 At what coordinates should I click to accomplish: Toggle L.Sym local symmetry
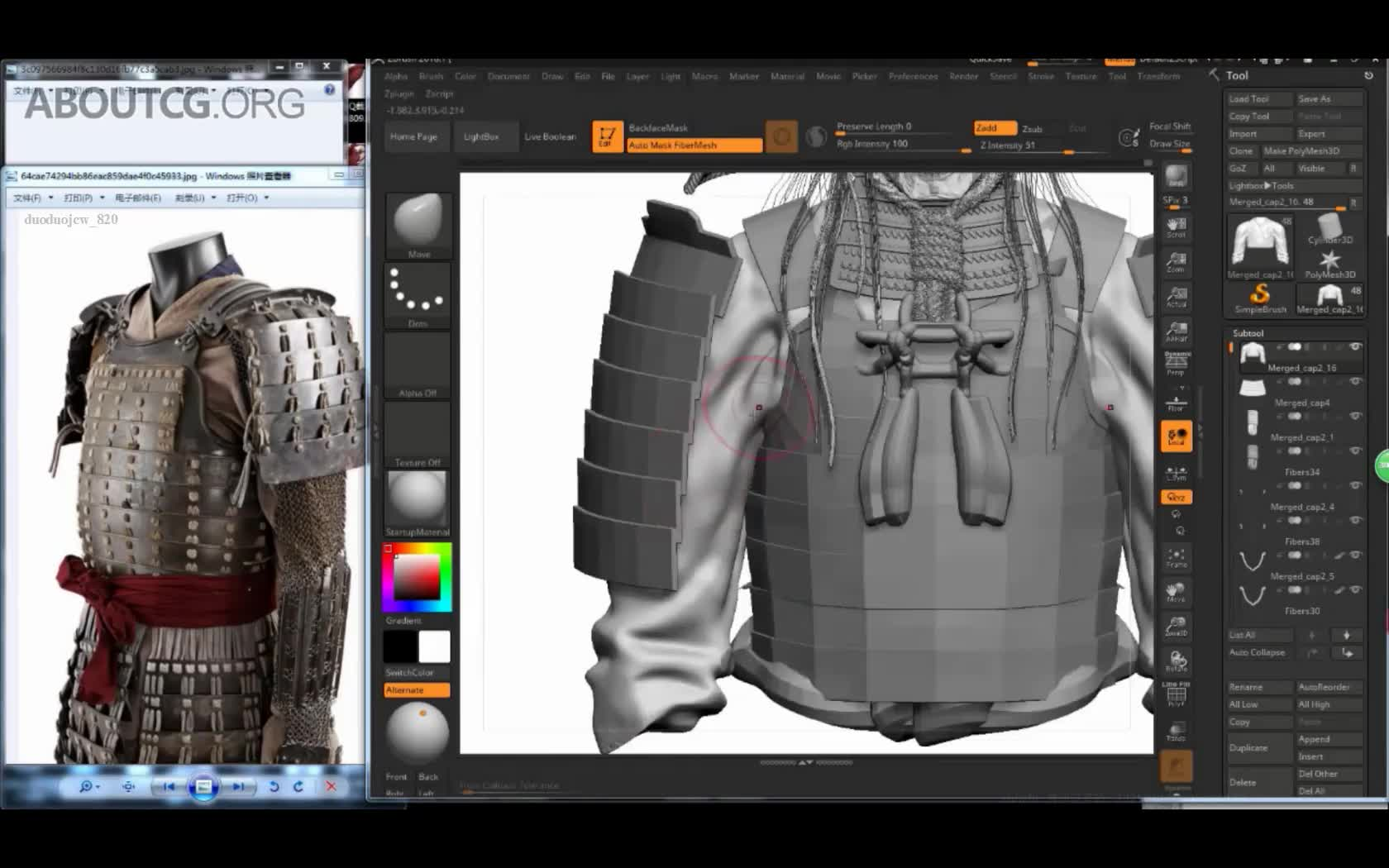click(x=1176, y=474)
